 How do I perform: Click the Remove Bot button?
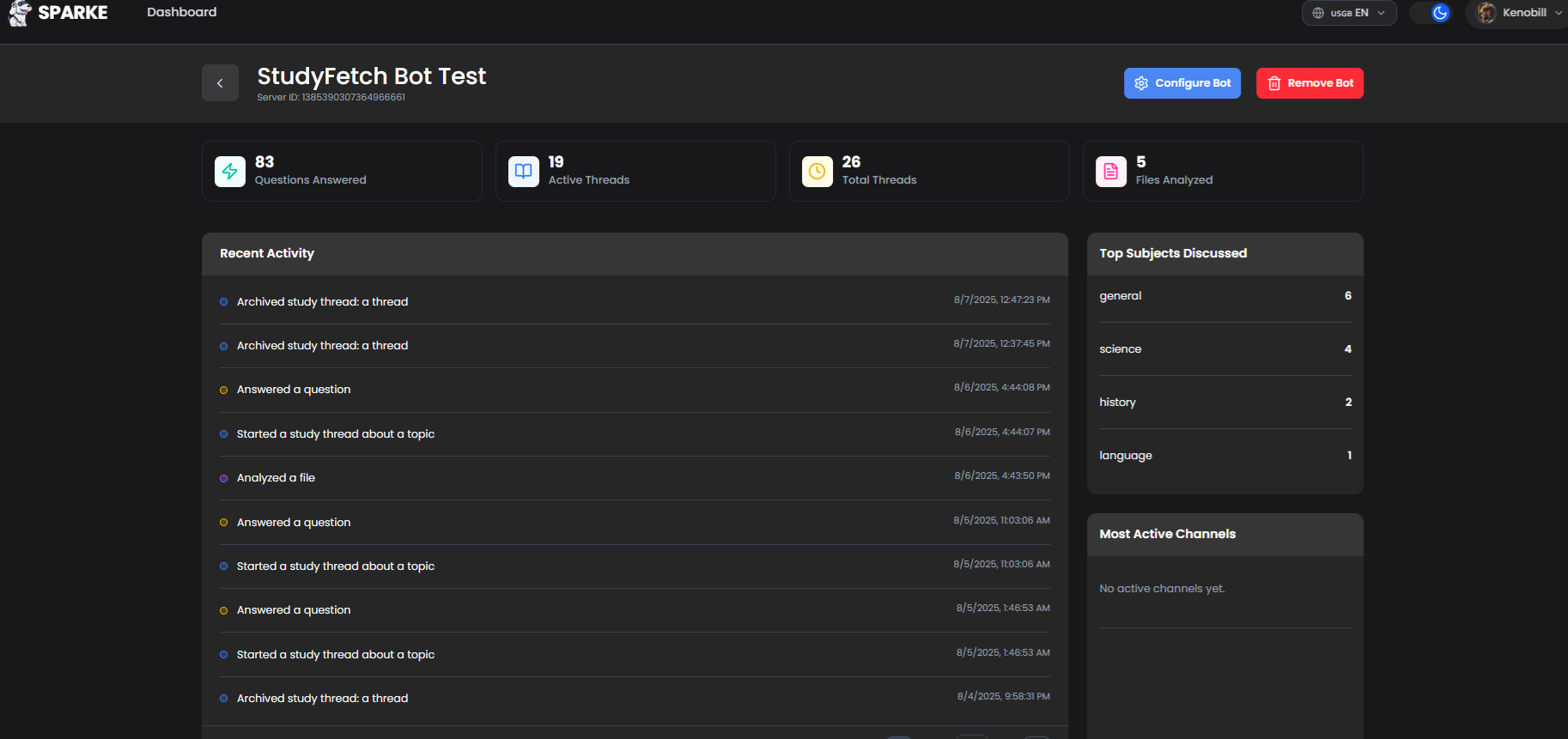pos(1310,83)
